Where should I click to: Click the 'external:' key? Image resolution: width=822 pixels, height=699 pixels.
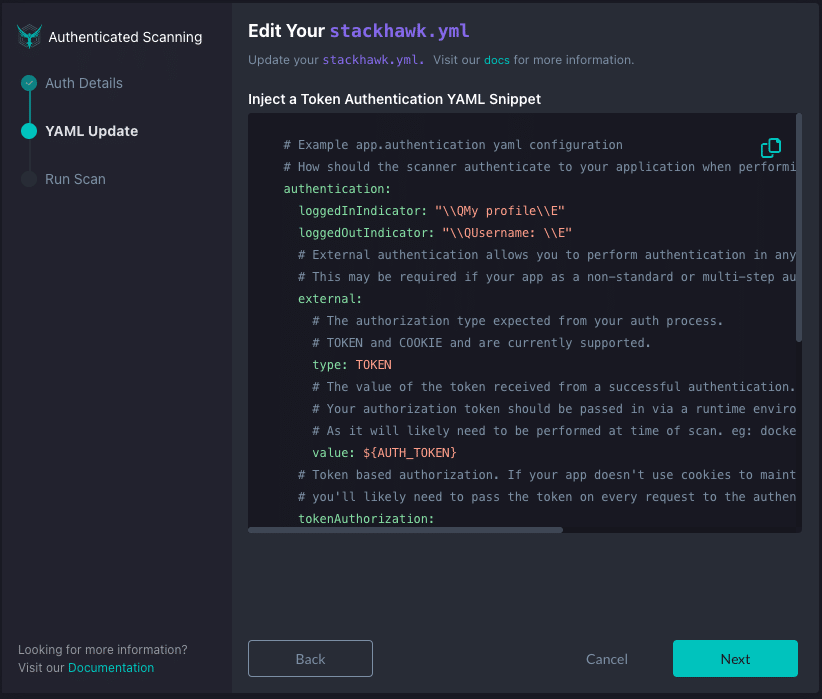click(x=330, y=299)
